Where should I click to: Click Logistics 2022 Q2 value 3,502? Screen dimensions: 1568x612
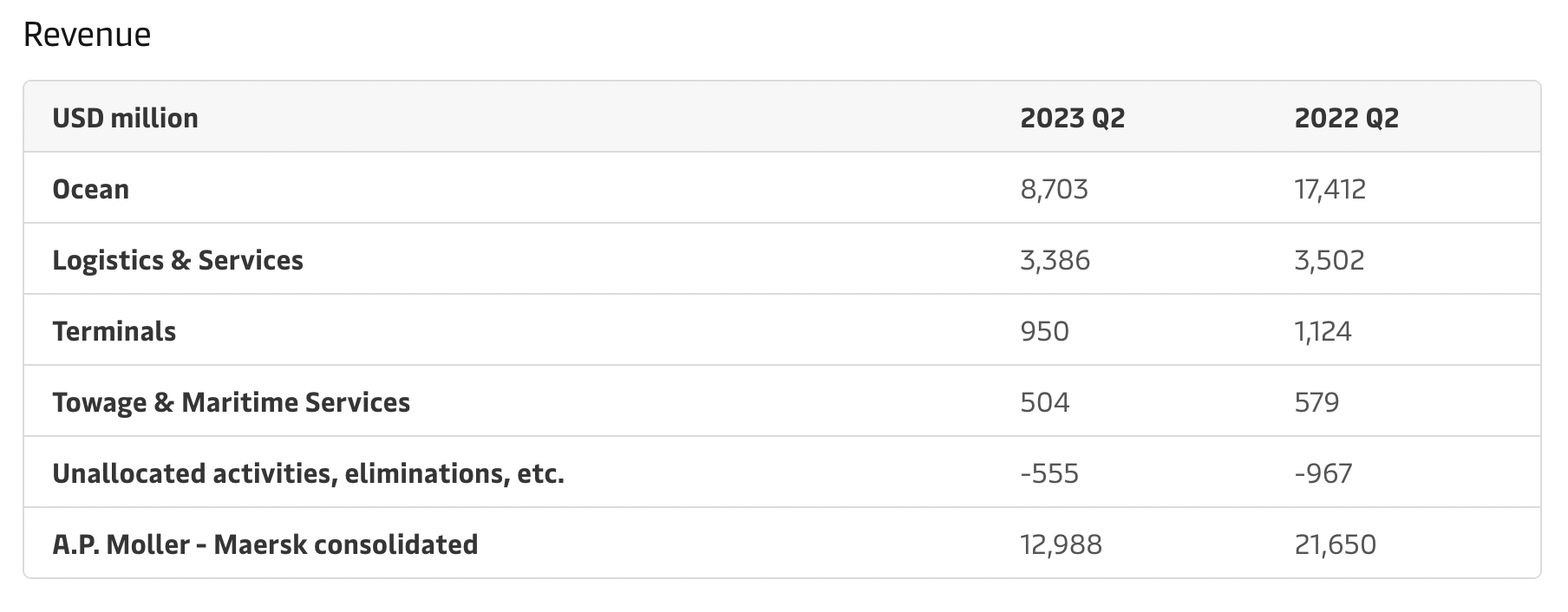(x=1329, y=260)
